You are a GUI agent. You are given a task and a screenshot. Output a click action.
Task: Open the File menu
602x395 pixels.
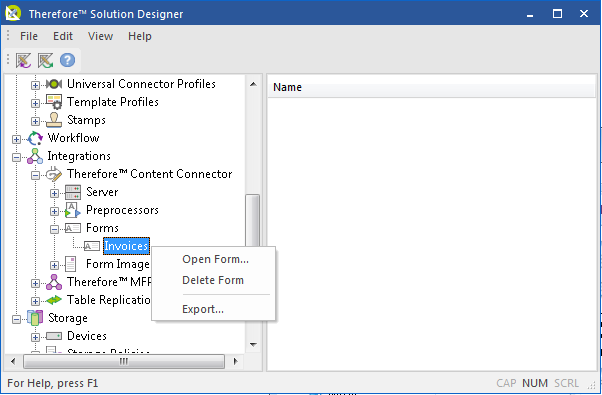tap(29, 36)
